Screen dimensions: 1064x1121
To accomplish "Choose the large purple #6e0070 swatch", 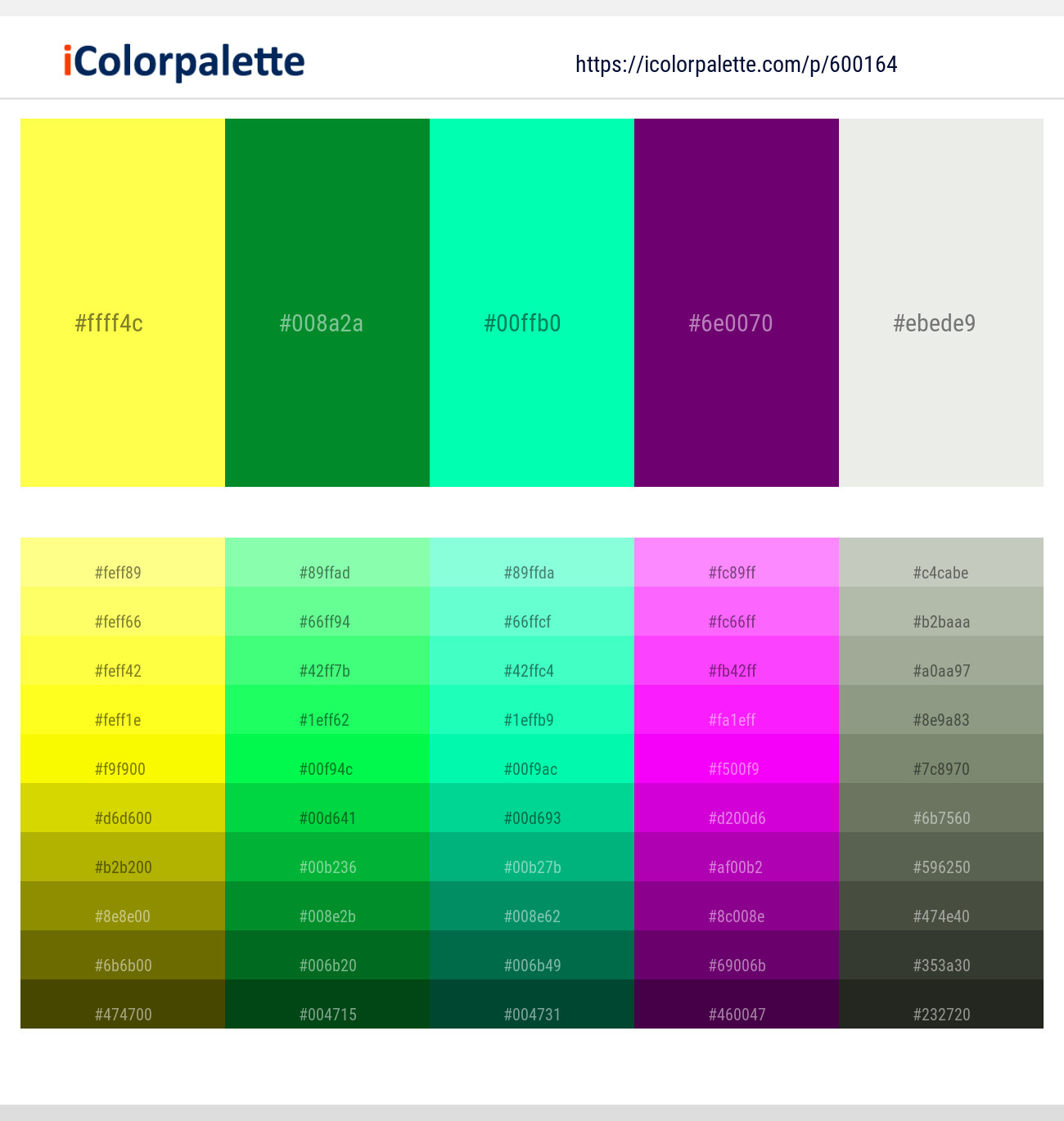I will tap(737, 303).
